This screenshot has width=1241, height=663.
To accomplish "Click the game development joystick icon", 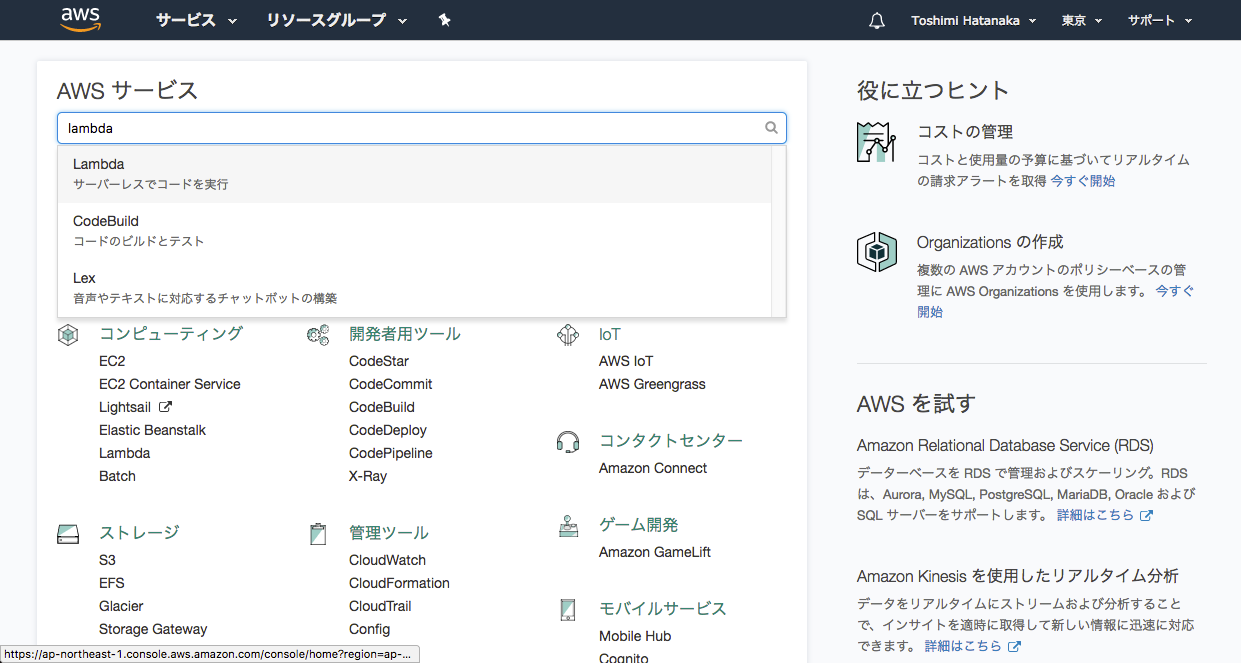I will (568, 526).
